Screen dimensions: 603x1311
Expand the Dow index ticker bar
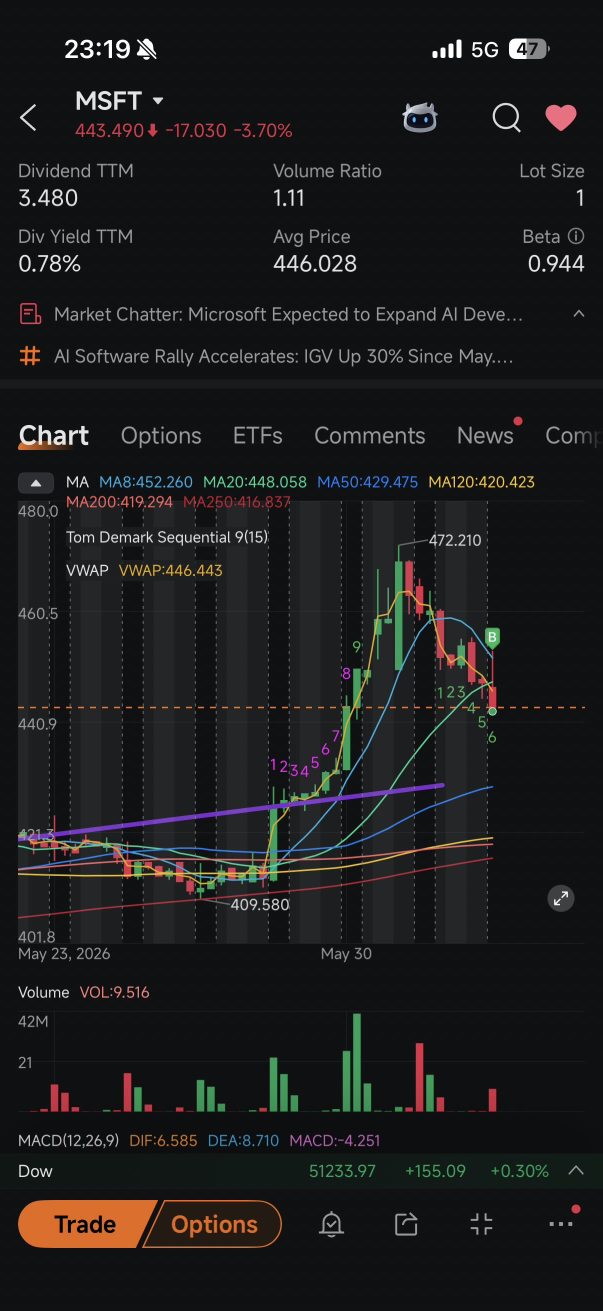point(576,1170)
